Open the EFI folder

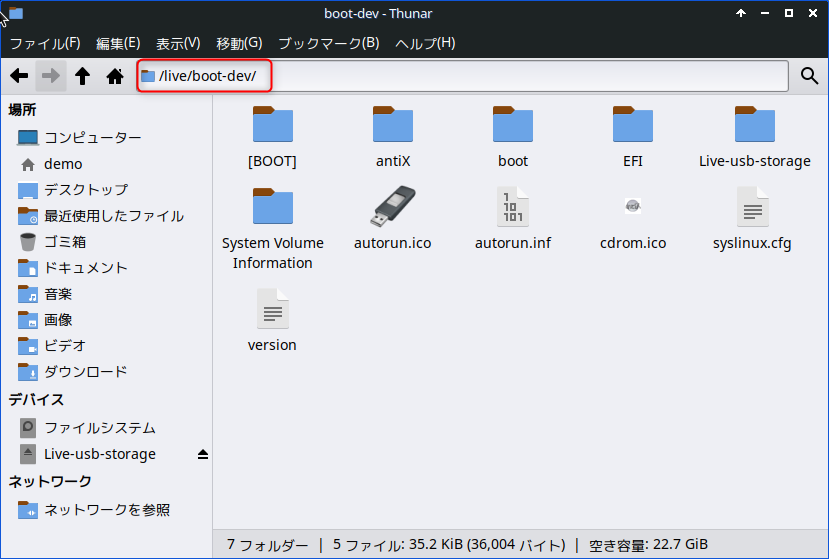click(632, 126)
